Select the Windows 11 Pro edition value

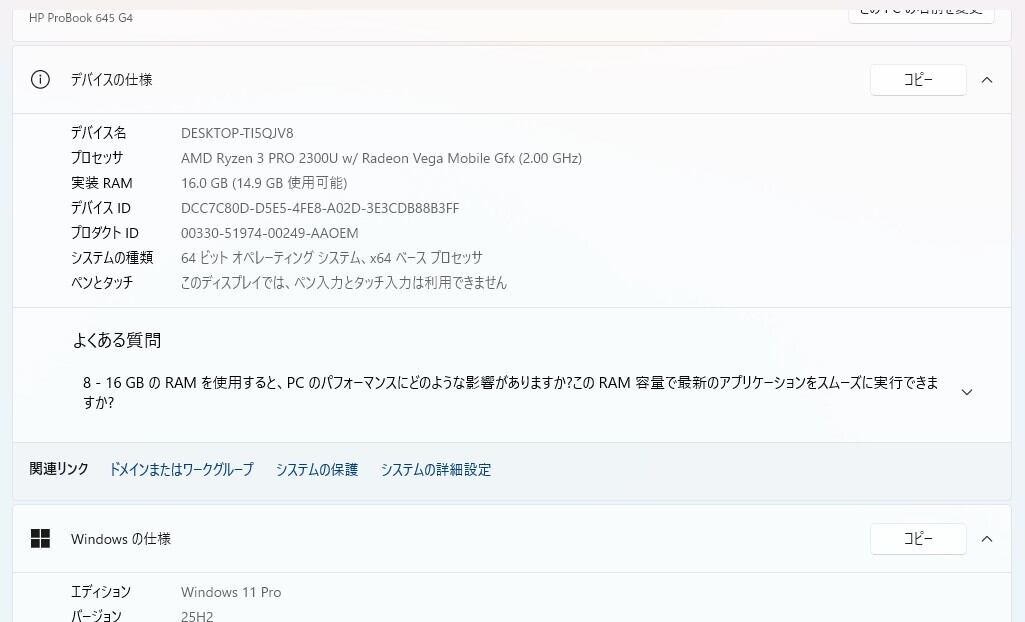(231, 593)
